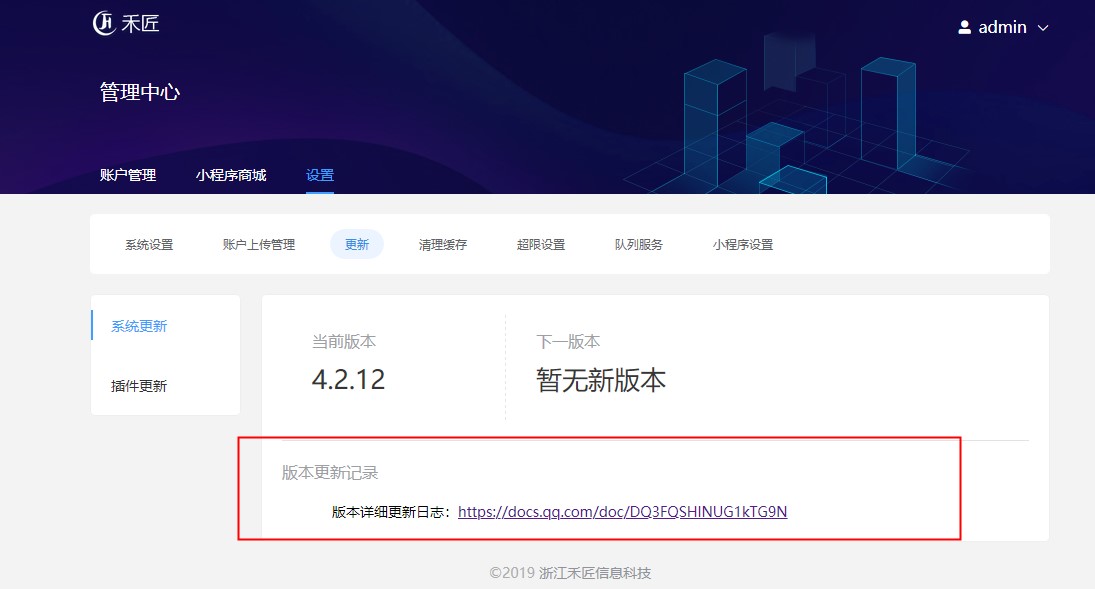Select 系统更新 in the sidebar
Screen dimensions: 1095x589
point(138,325)
